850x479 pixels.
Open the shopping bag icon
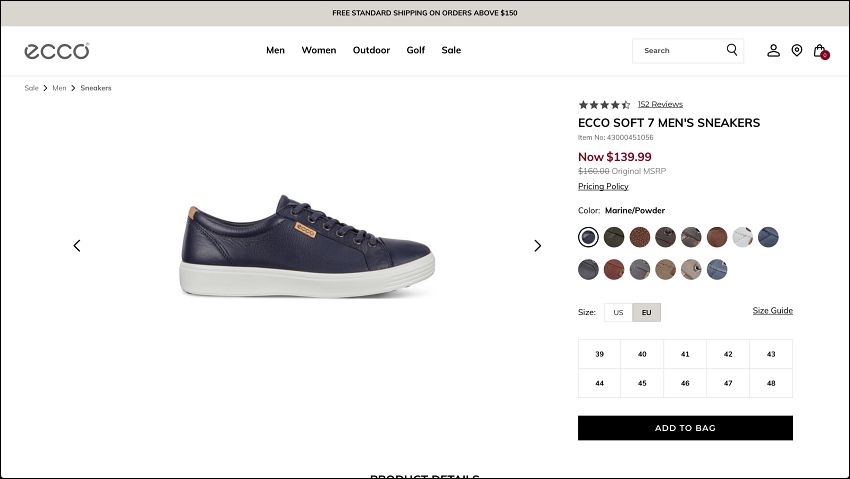click(x=819, y=50)
